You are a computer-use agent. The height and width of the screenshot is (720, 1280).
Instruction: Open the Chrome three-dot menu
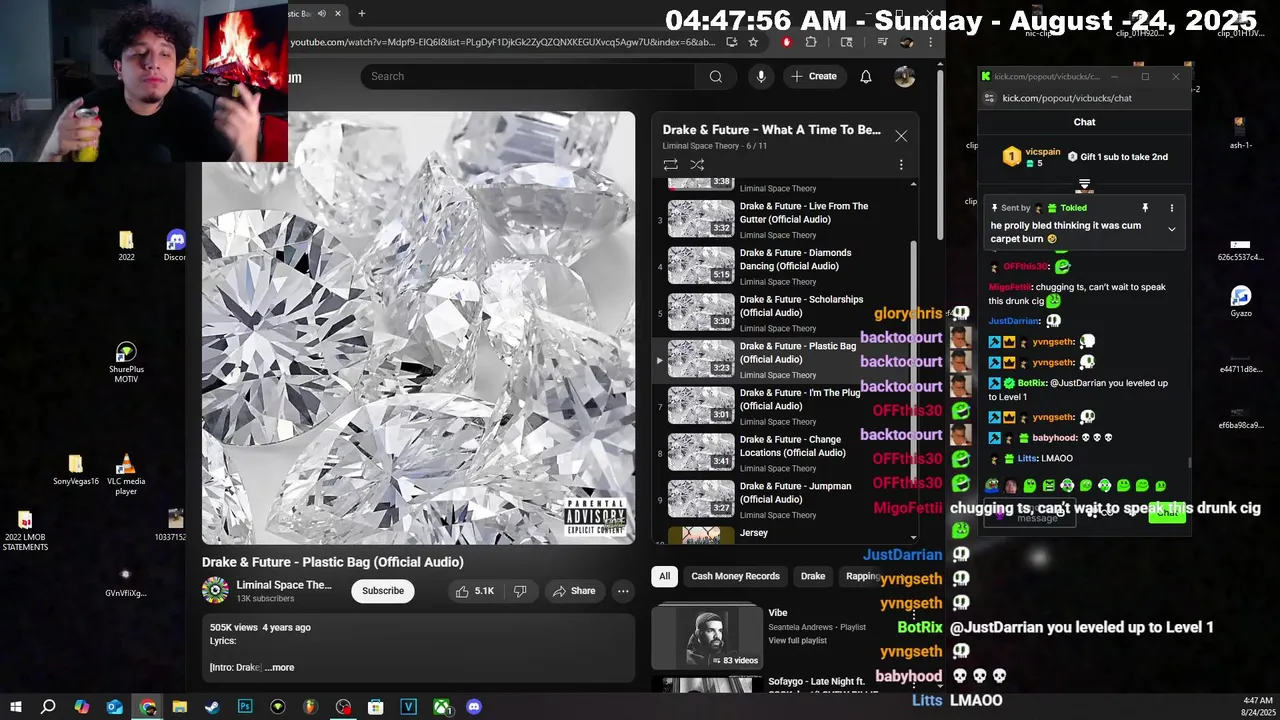click(930, 42)
